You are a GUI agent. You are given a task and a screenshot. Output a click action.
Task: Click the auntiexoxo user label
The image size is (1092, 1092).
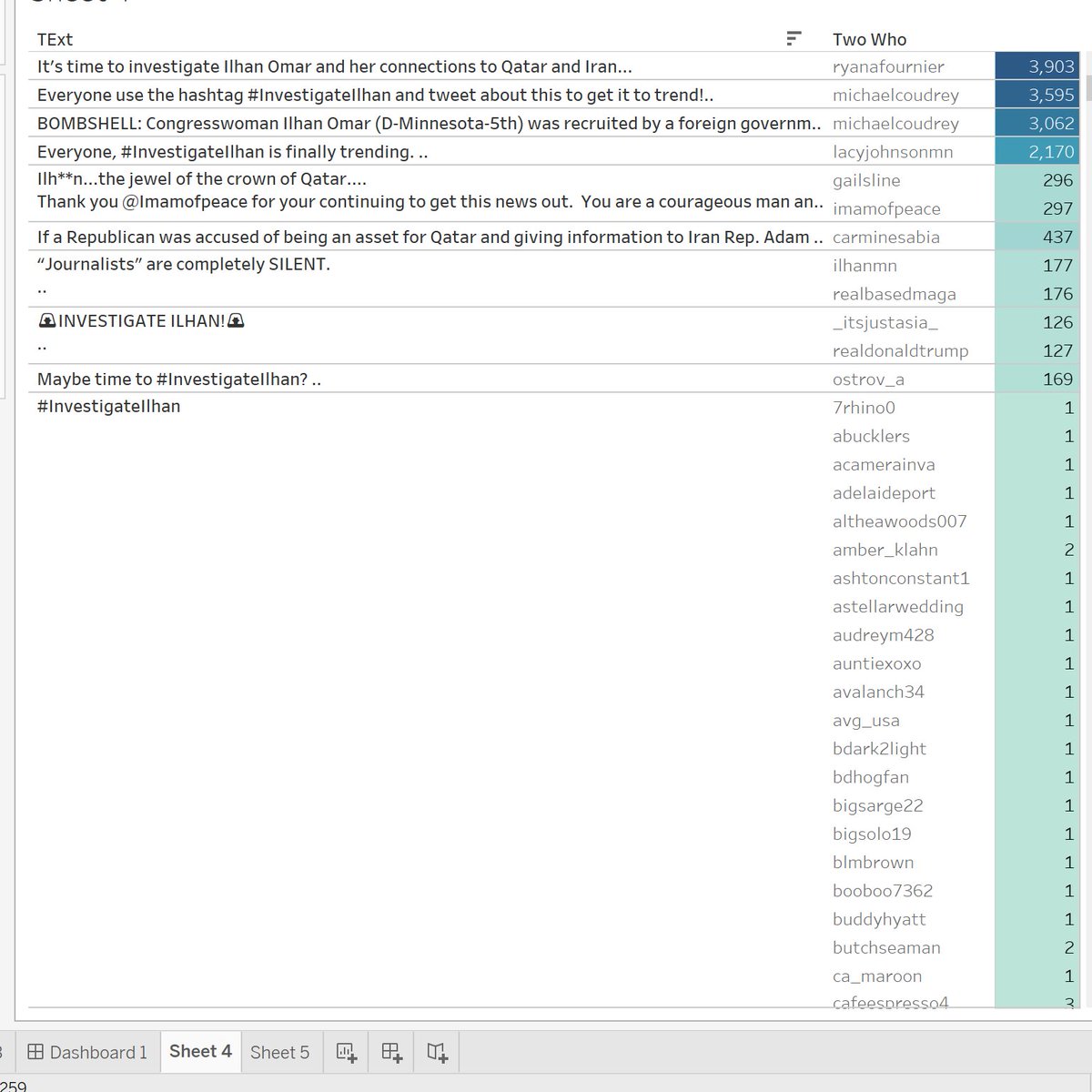[876, 663]
